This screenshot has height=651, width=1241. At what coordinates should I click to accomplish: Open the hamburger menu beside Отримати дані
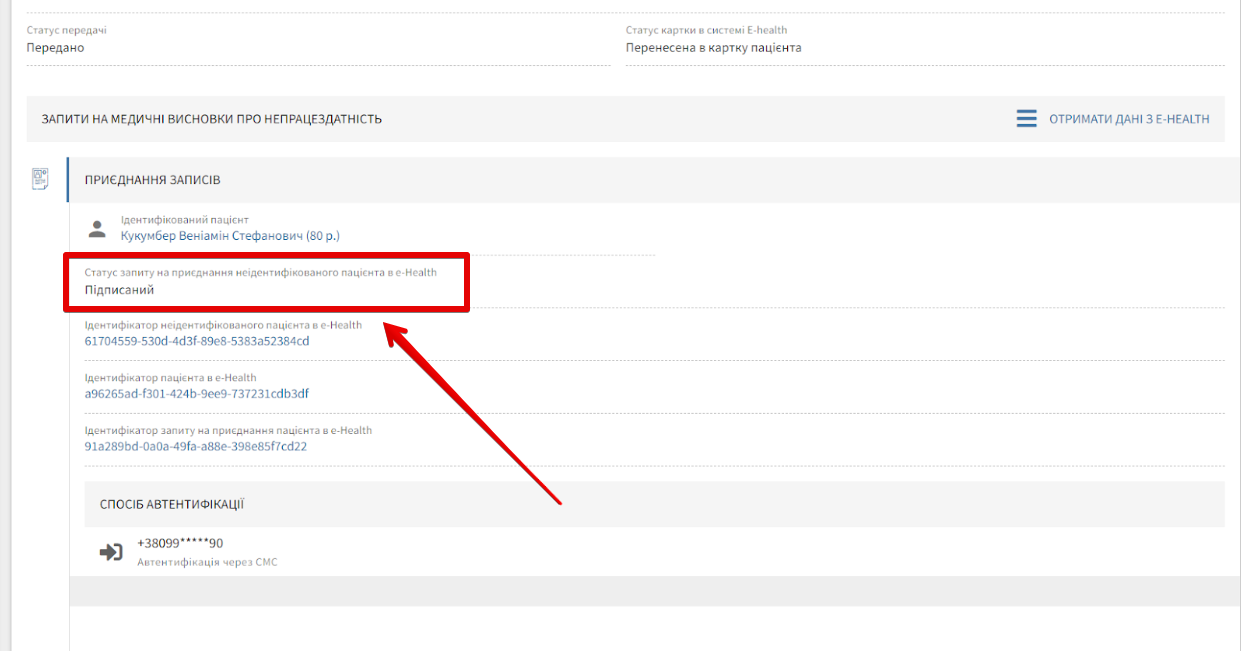click(1026, 119)
